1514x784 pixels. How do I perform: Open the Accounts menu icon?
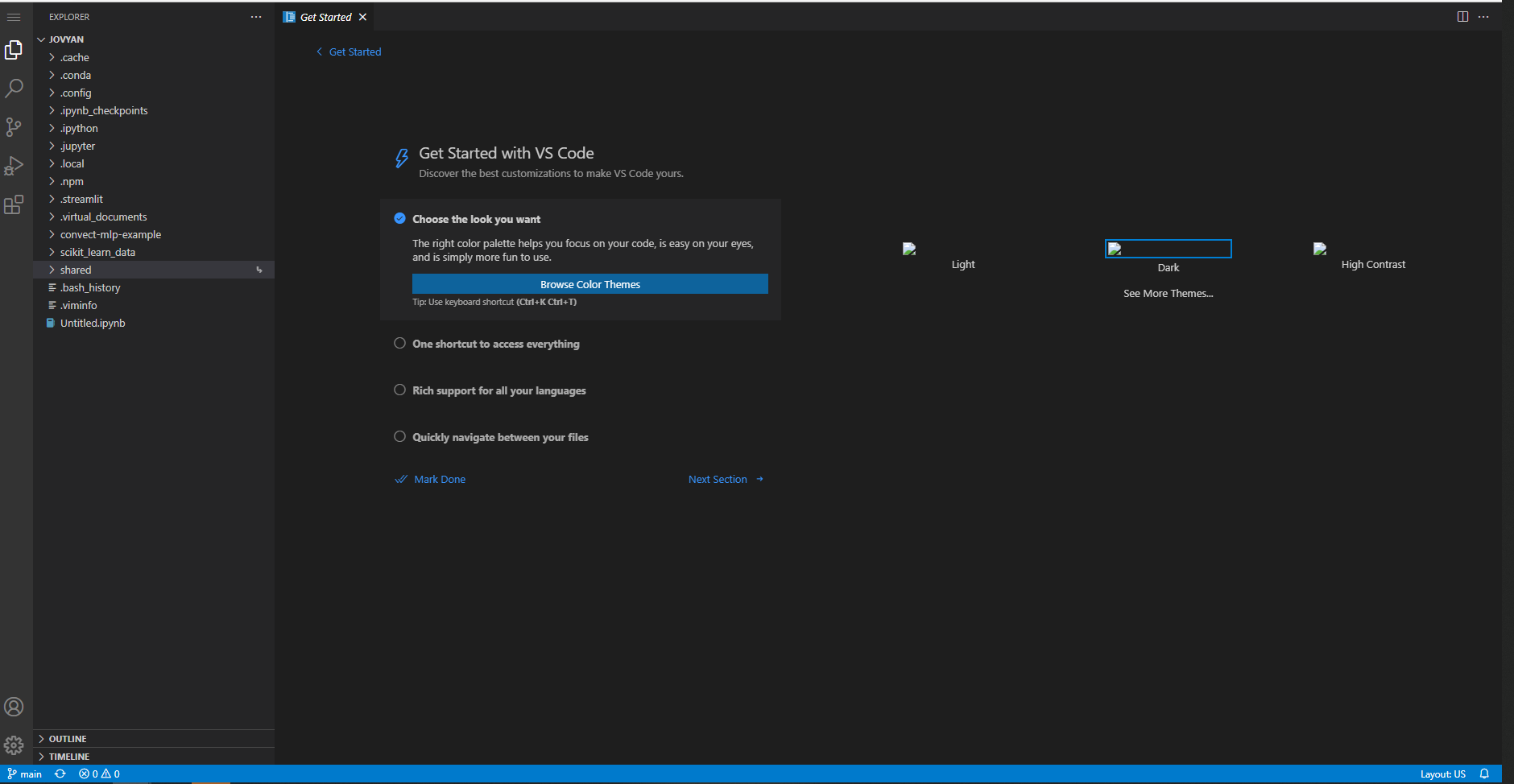14,707
